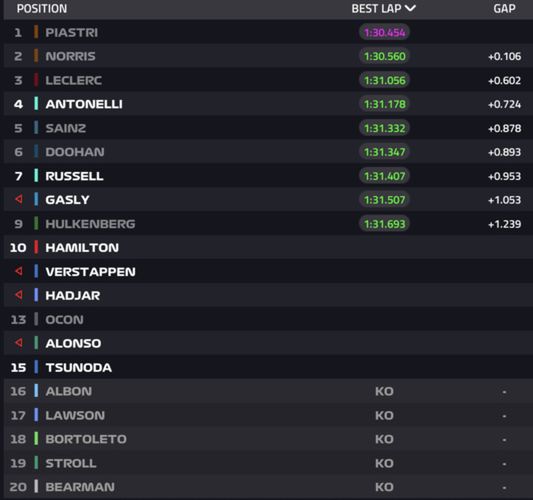Viewport: 533px width, 500px height.
Task: Click Bortoleto's green team color bar
Action: 36,439
